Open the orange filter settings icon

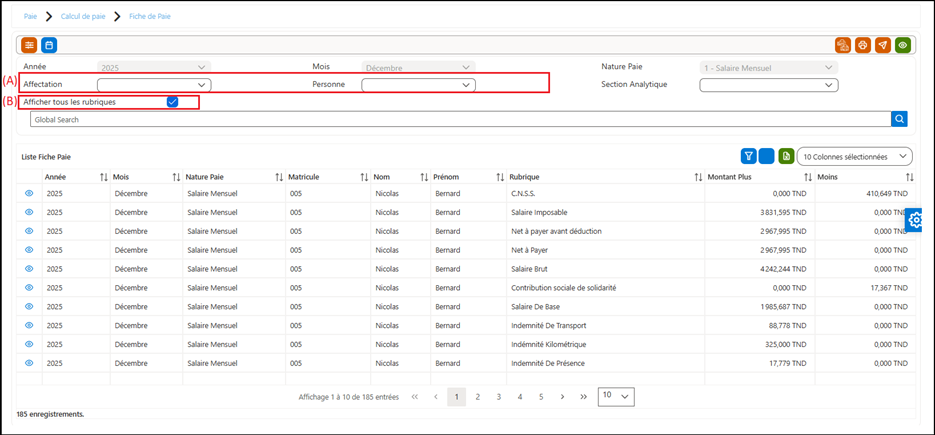point(29,45)
